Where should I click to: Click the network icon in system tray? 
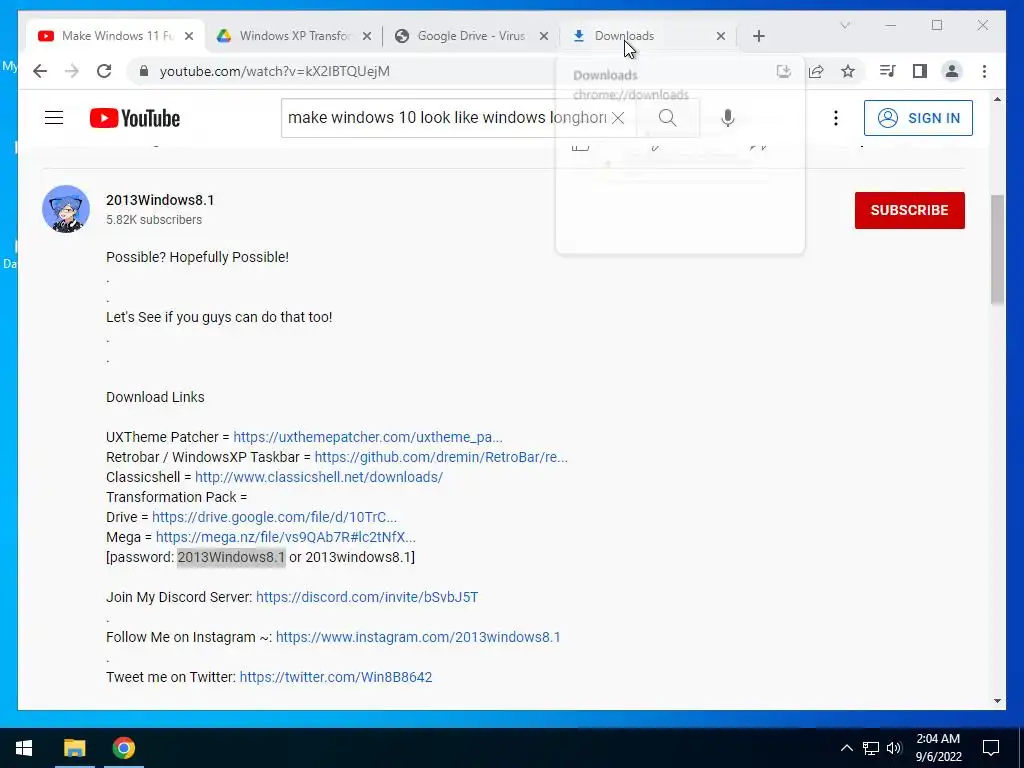point(871,748)
